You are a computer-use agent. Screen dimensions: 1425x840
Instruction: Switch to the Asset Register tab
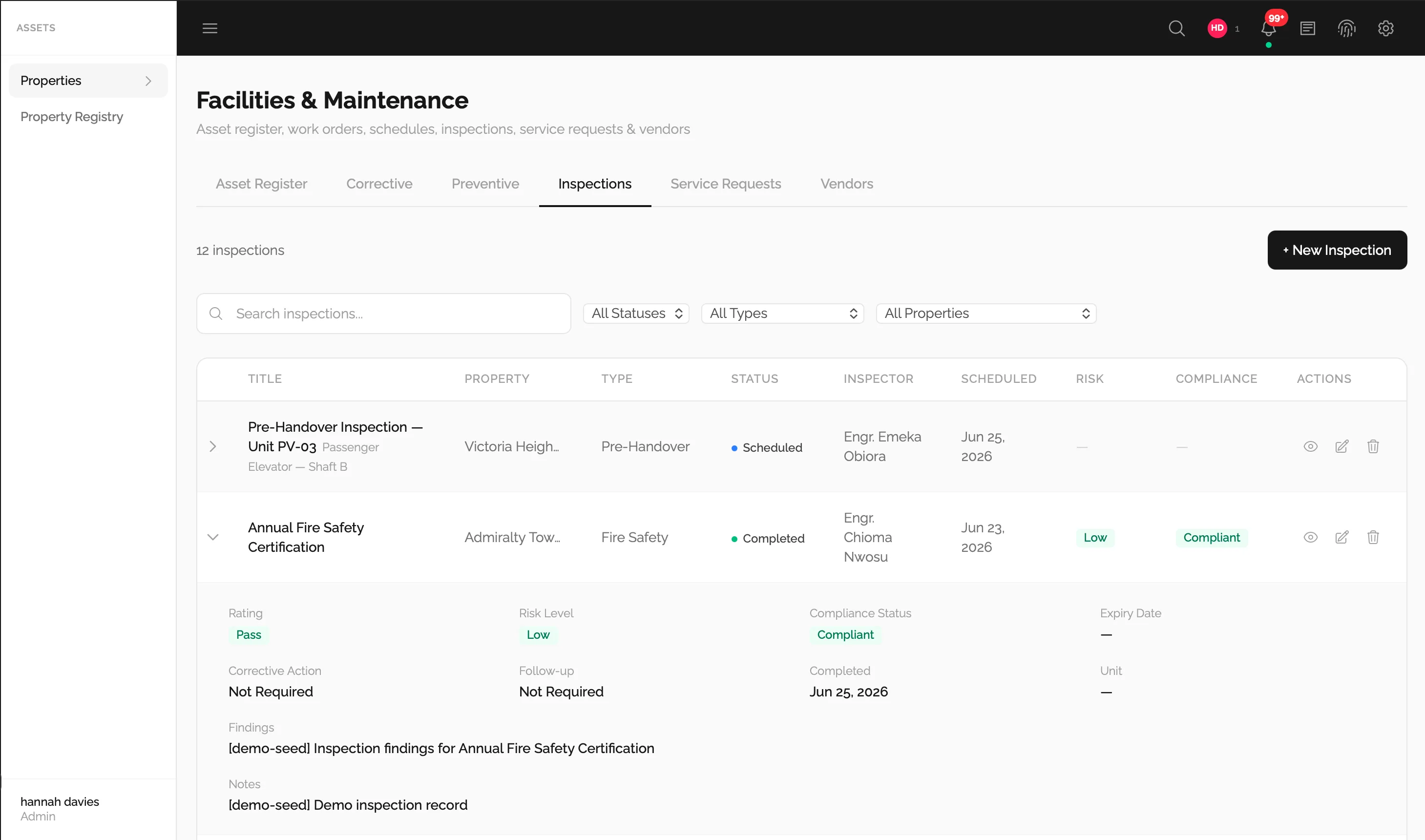click(261, 184)
